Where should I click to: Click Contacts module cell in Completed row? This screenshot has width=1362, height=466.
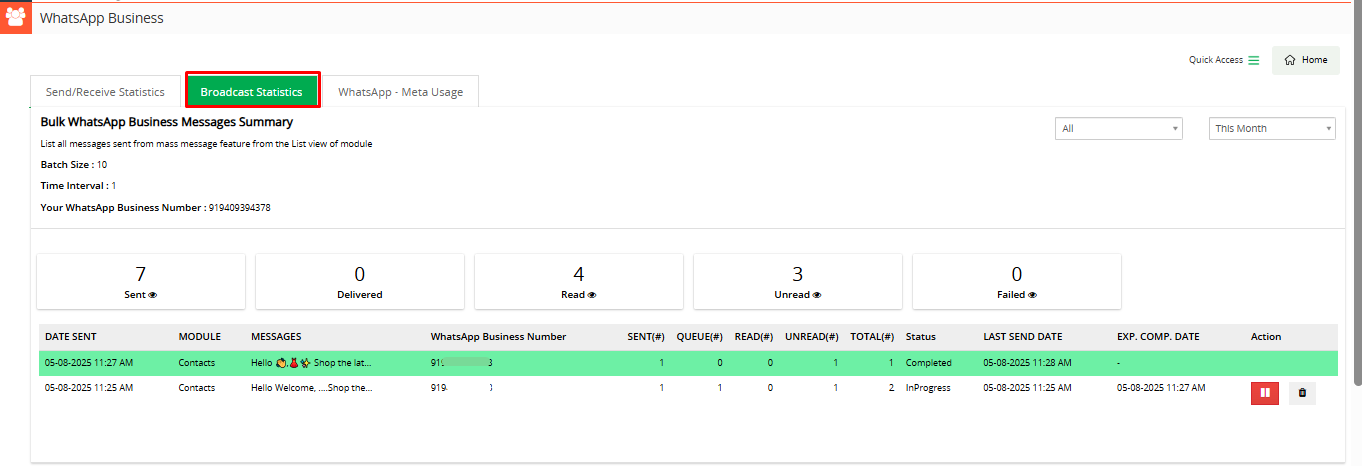[197, 363]
